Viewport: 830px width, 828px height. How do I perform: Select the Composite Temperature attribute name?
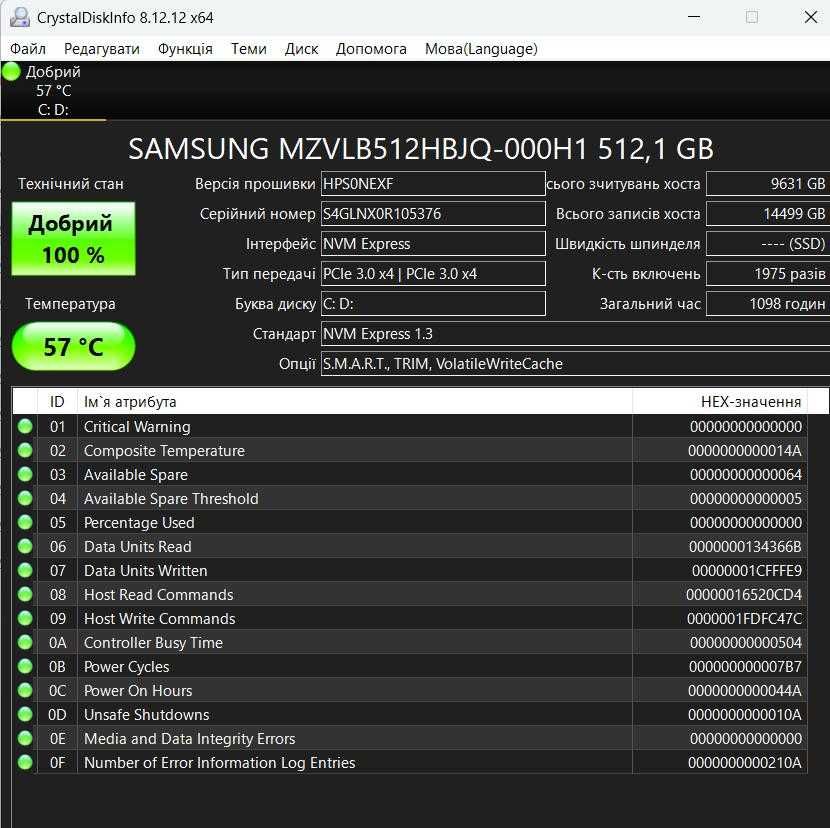coord(165,451)
